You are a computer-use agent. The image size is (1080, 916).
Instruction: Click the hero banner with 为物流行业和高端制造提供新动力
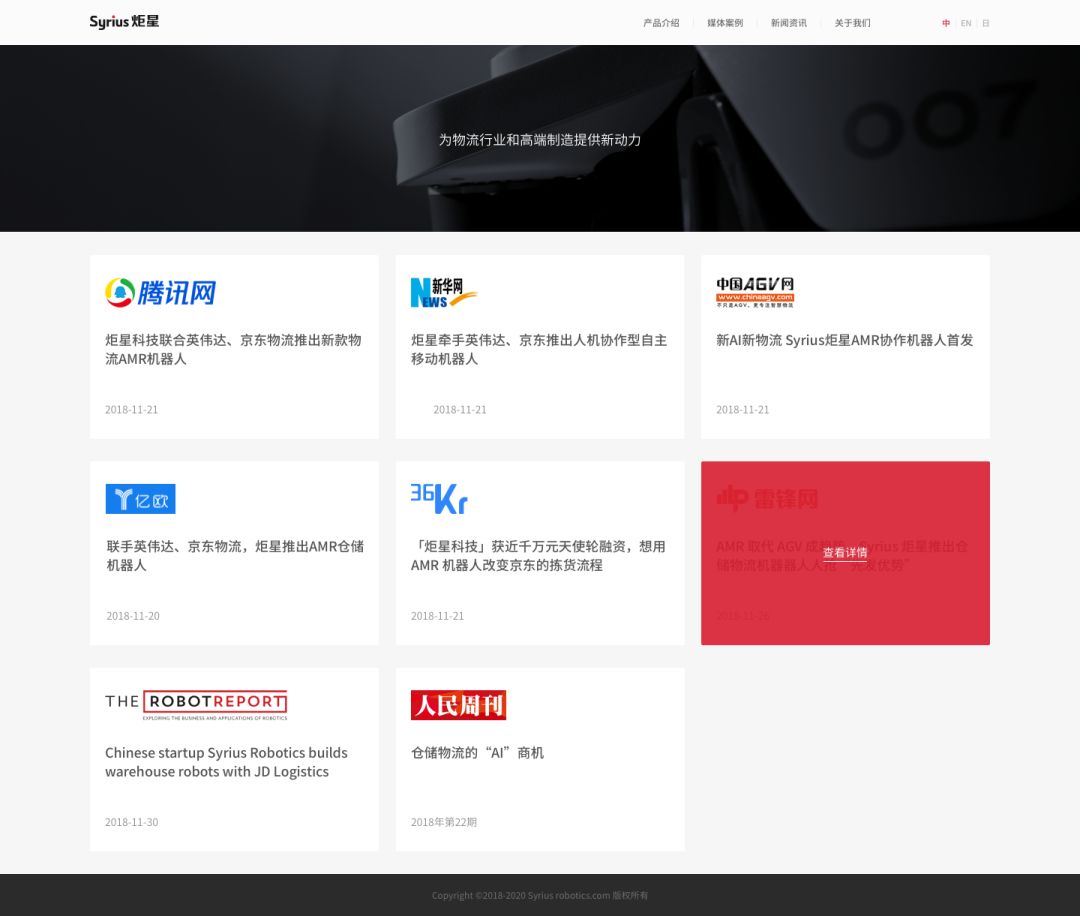point(540,140)
